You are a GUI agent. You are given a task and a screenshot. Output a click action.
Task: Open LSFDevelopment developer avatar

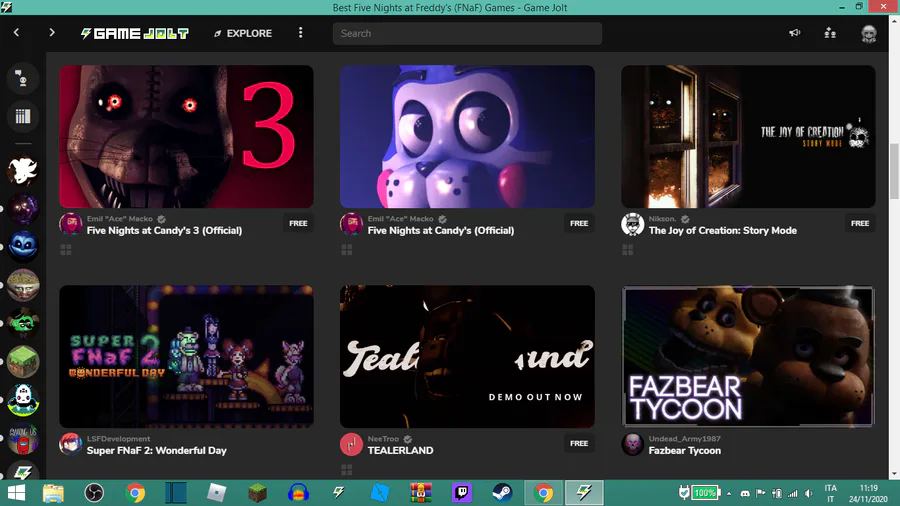71,445
